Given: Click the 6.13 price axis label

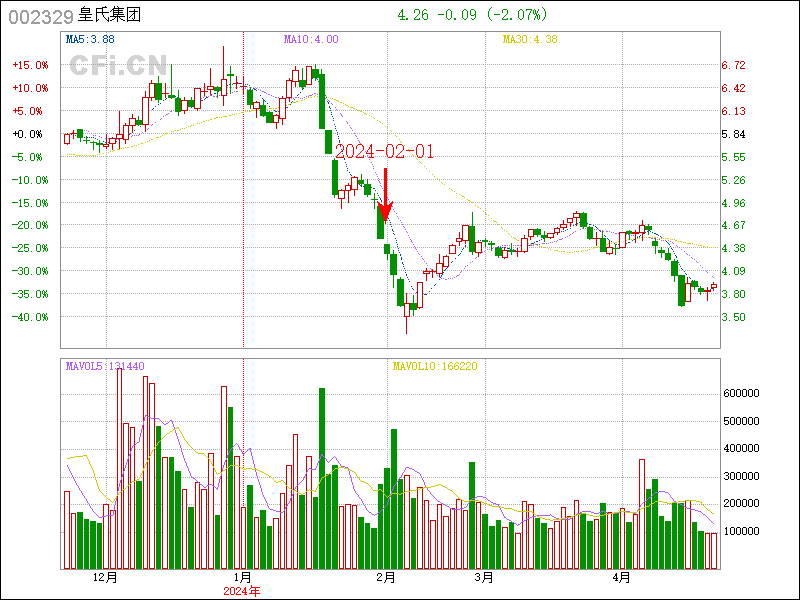Looking at the screenshot, I should (x=733, y=111).
